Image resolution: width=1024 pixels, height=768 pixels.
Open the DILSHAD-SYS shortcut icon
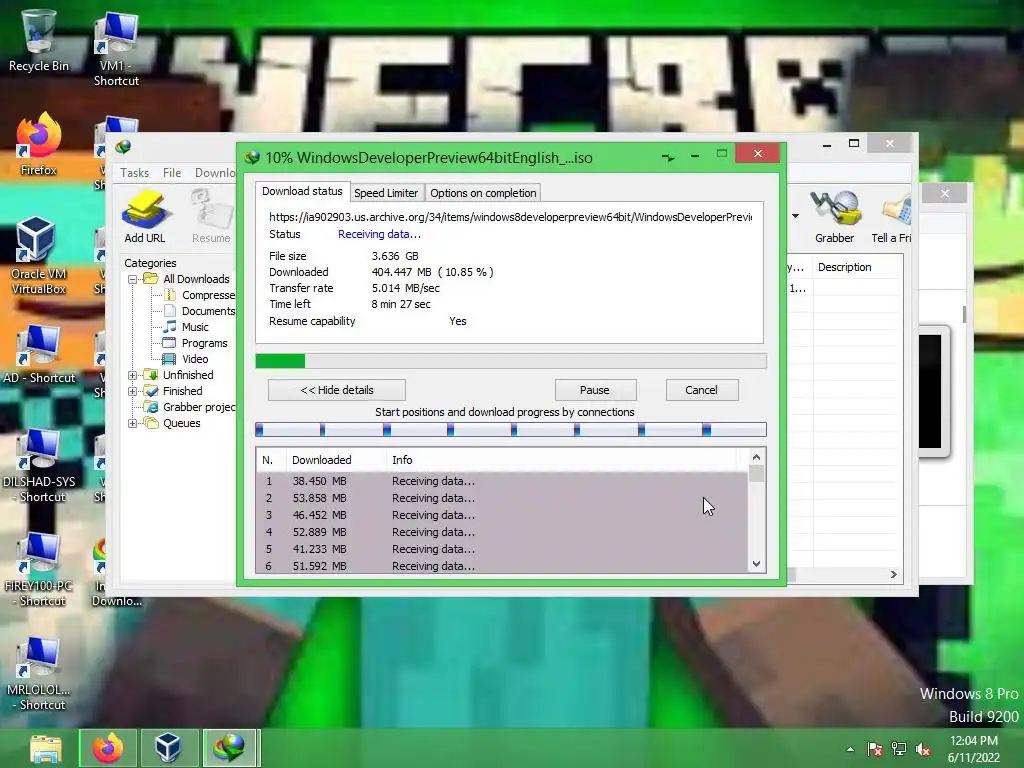(38, 465)
